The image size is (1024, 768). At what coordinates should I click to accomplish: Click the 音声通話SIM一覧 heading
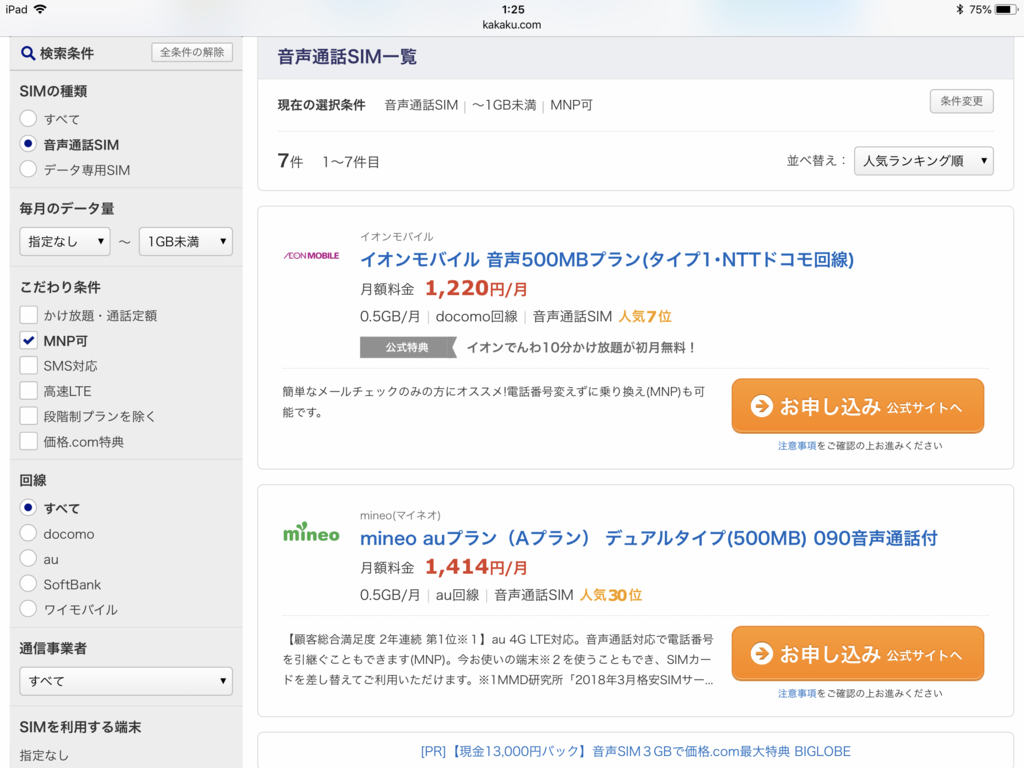click(x=347, y=57)
